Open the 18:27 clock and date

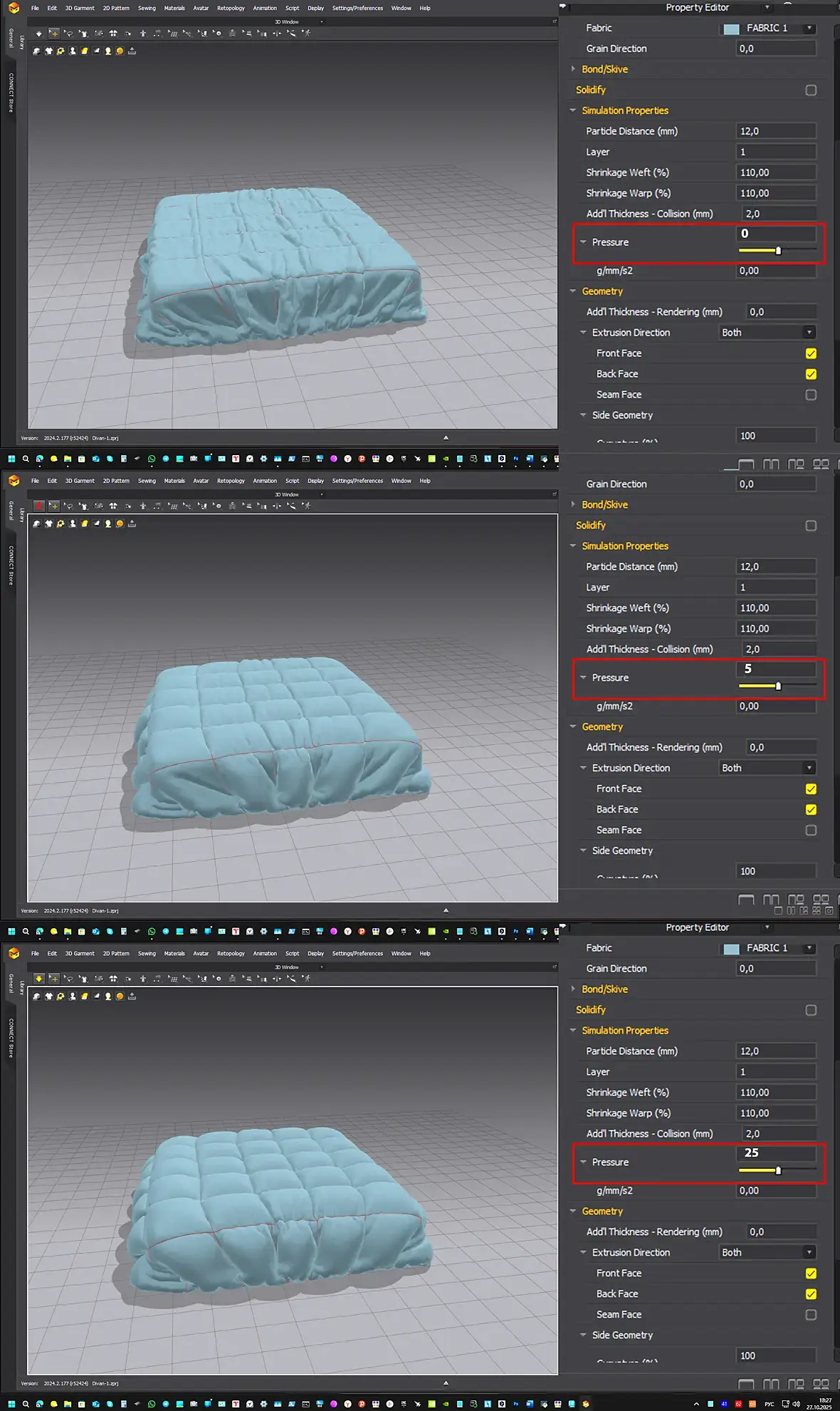(x=825, y=1403)
